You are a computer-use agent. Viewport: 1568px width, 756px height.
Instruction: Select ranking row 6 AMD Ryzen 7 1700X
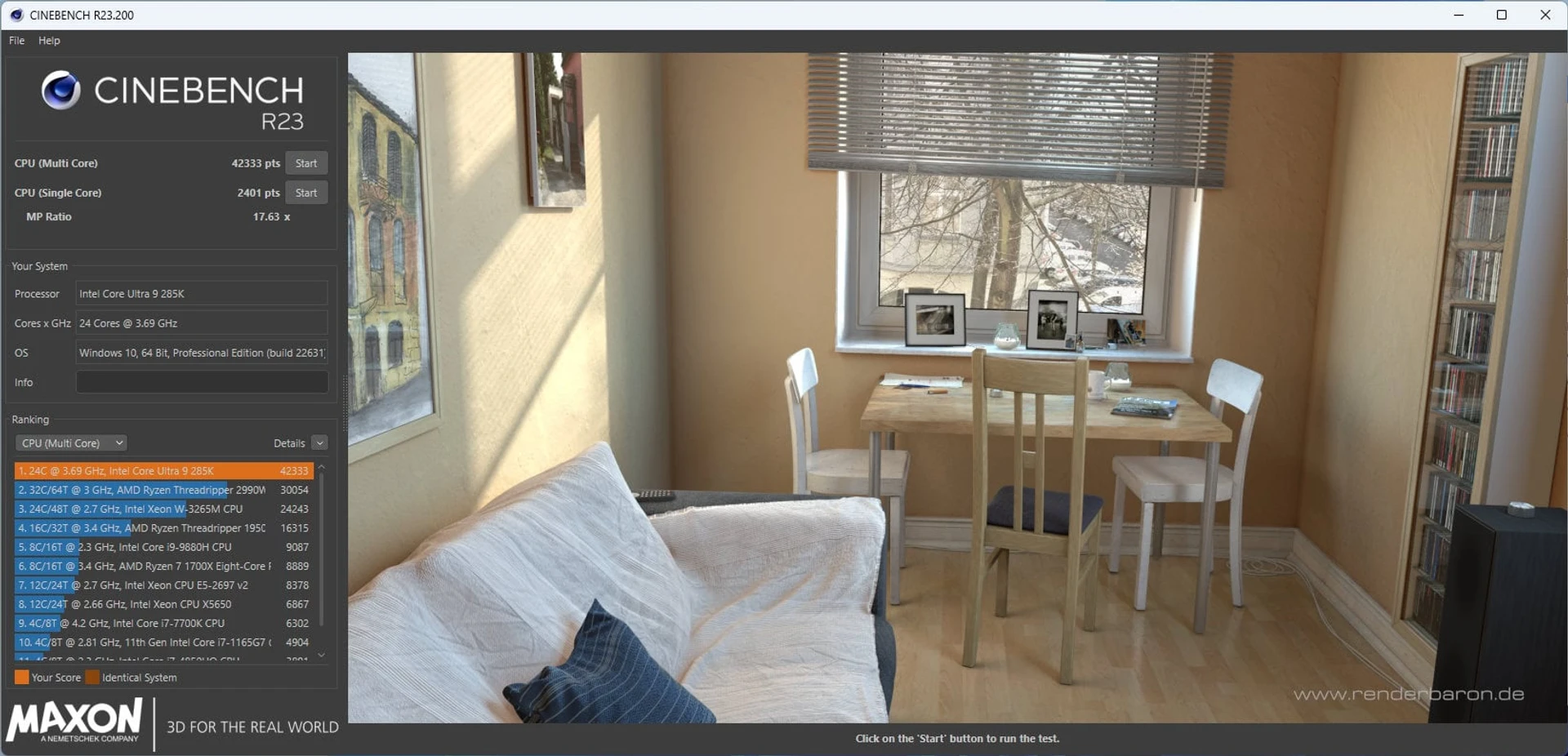click(x=164, y=566)
